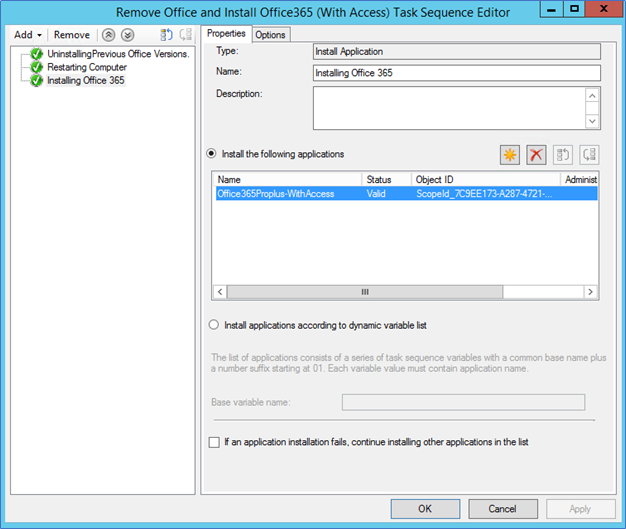
Task: Click Remove in the step toolbar
Action: pos(72,35)
